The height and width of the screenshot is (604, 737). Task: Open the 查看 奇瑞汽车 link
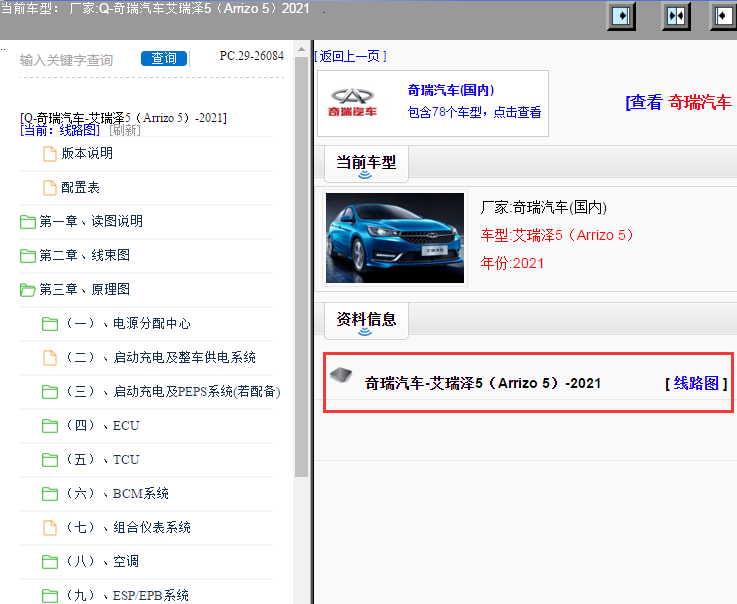678,102
